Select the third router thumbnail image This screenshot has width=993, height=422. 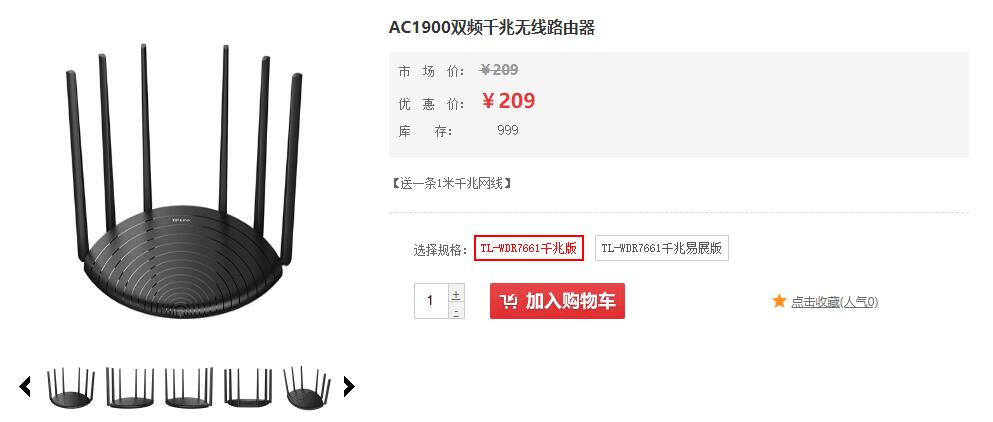tap(189, 388)
